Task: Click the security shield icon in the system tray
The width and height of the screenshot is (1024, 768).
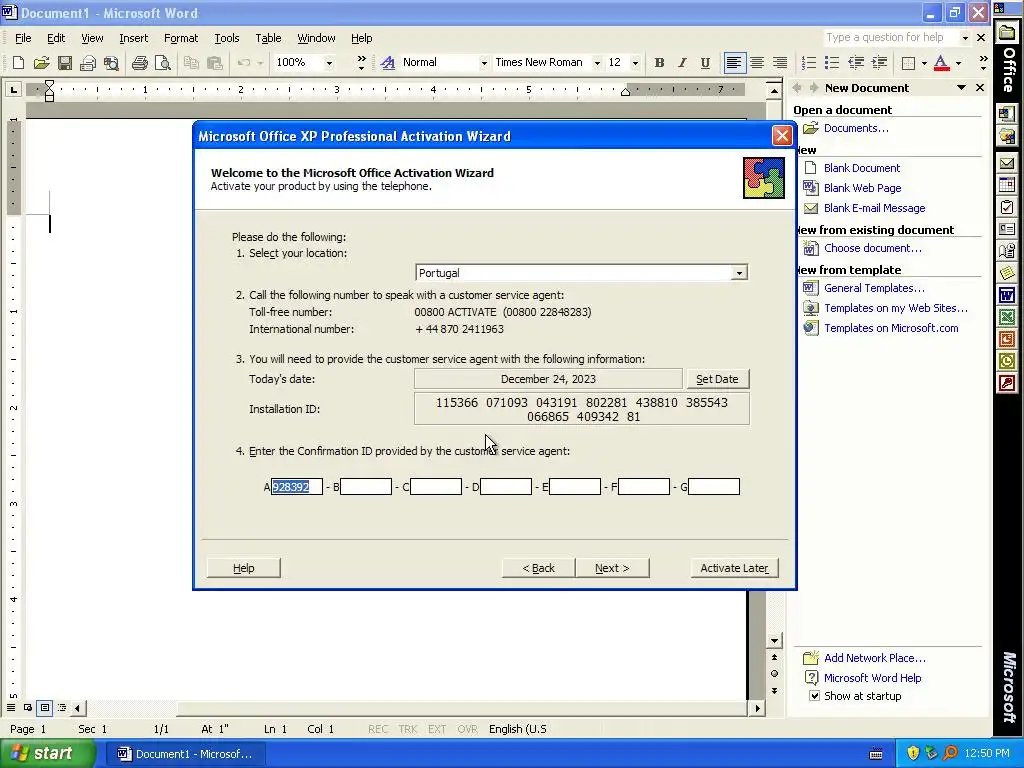Action: click(x=913, y=754)
